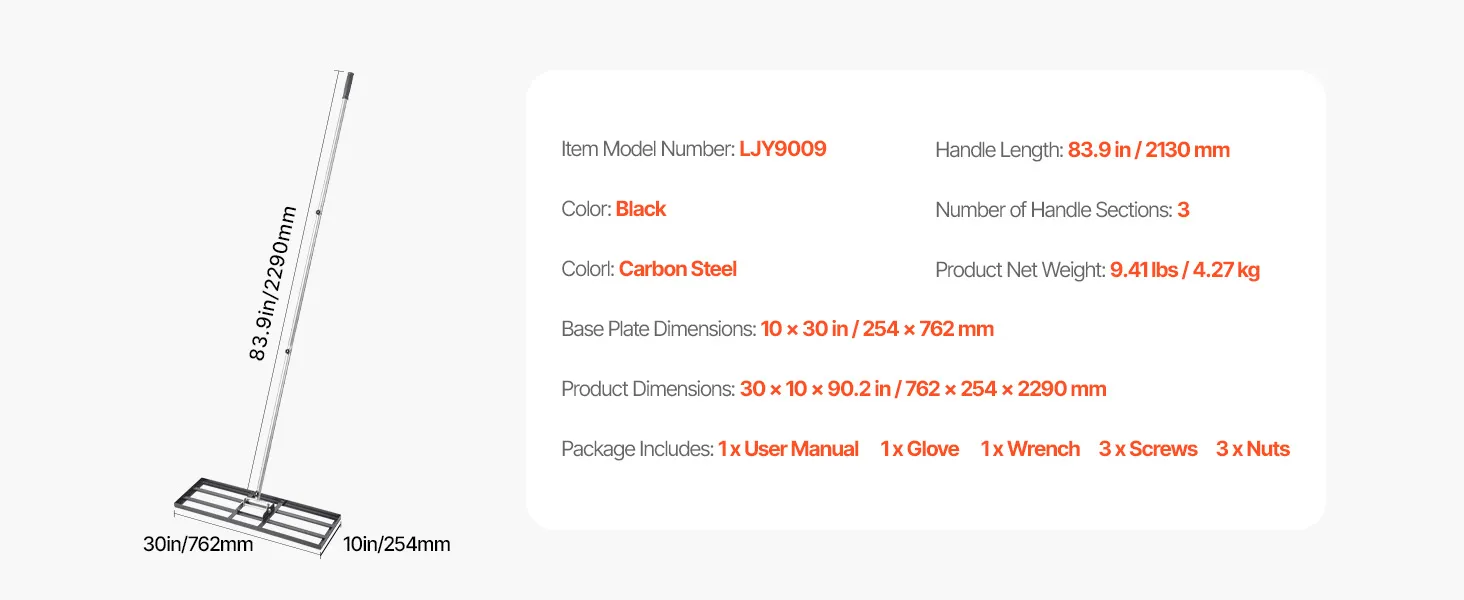Click the LJY9009 model number value
The width and height of the screenshot is (1464, 600).
[x=783, y=149]
